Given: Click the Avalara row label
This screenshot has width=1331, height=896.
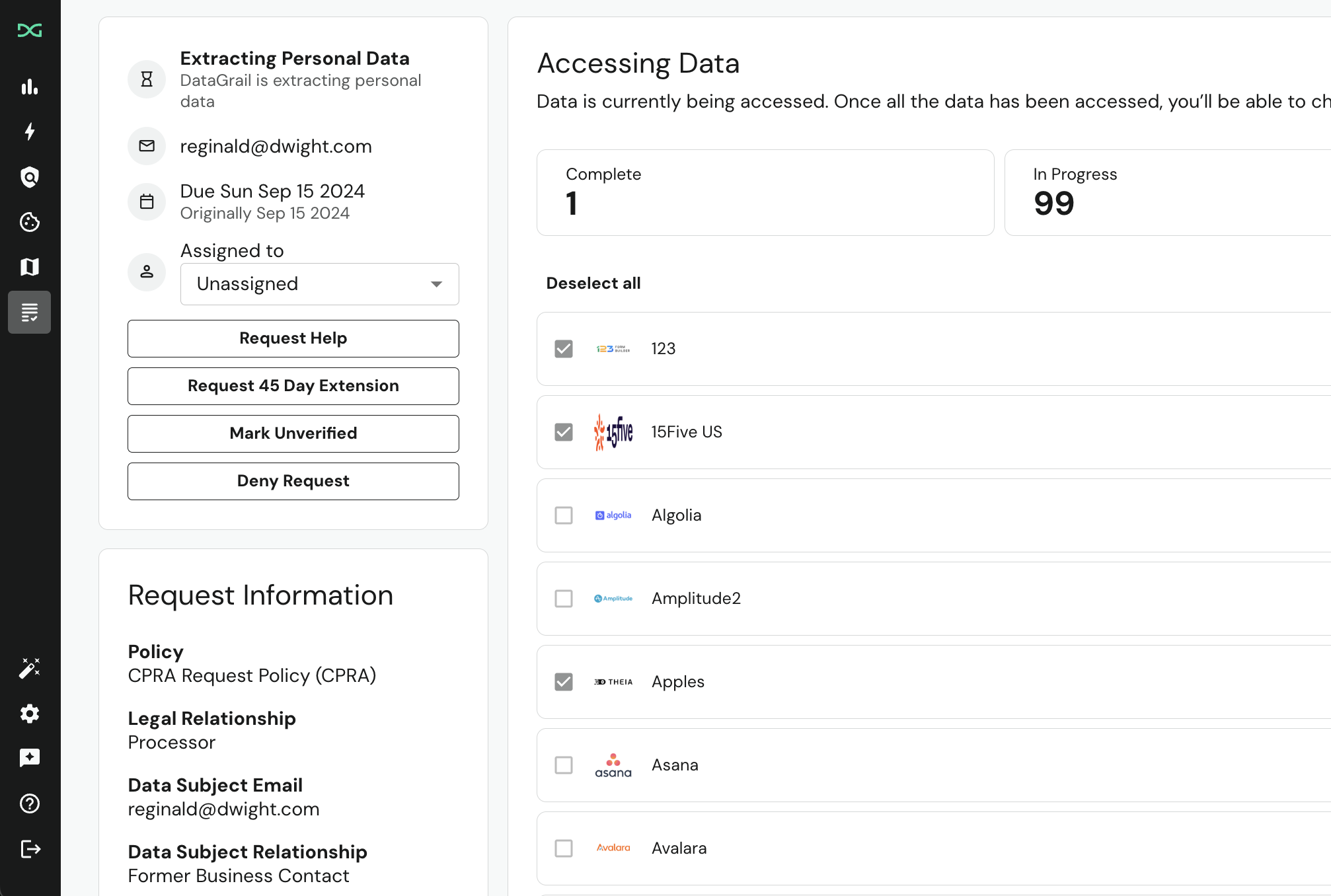Looking at the screenshot, I should pos(679,848).
